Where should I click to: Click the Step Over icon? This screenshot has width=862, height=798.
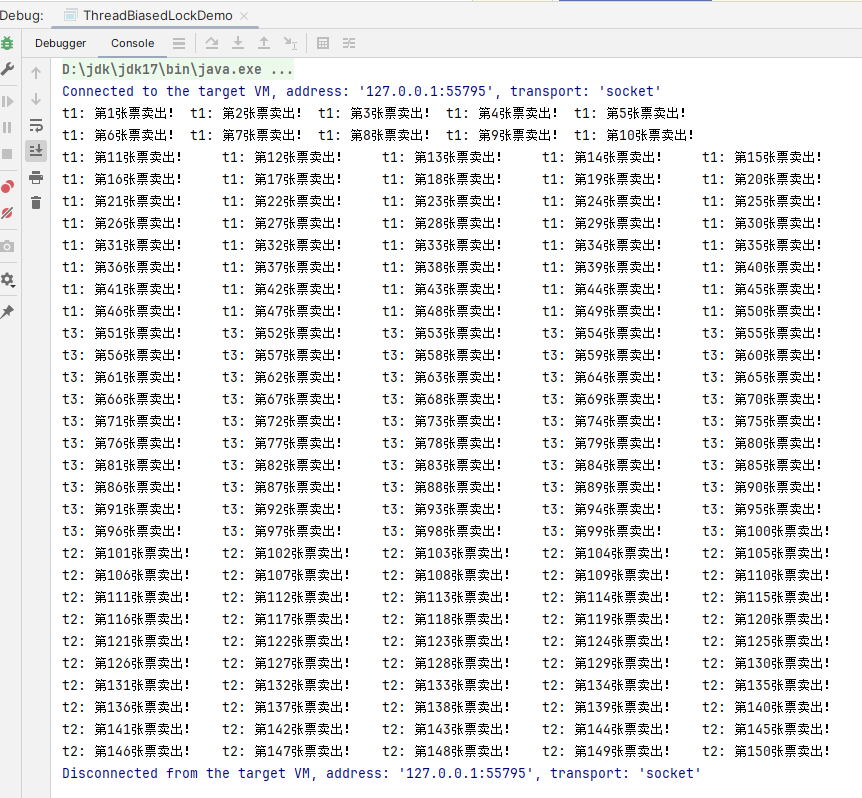tap(212, 43)
